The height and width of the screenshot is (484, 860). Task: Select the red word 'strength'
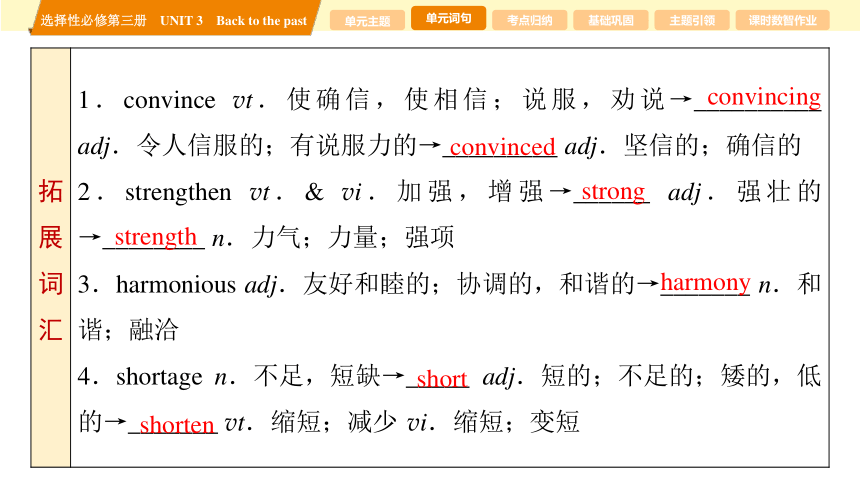coord(155,237)
